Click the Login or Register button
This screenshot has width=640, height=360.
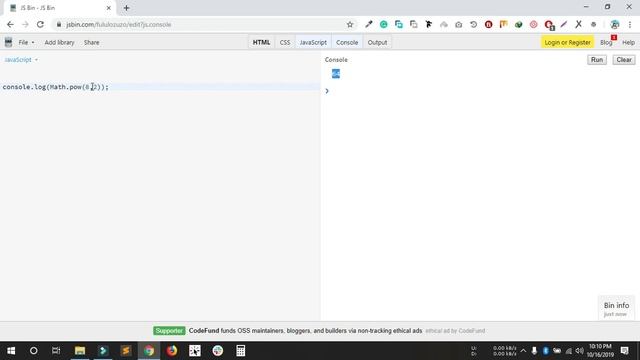pos(567,42)
